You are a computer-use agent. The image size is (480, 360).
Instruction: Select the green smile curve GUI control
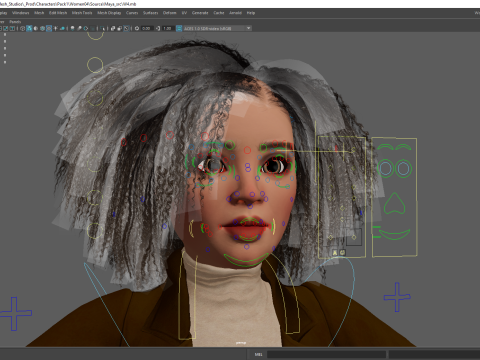click(395, 234)
